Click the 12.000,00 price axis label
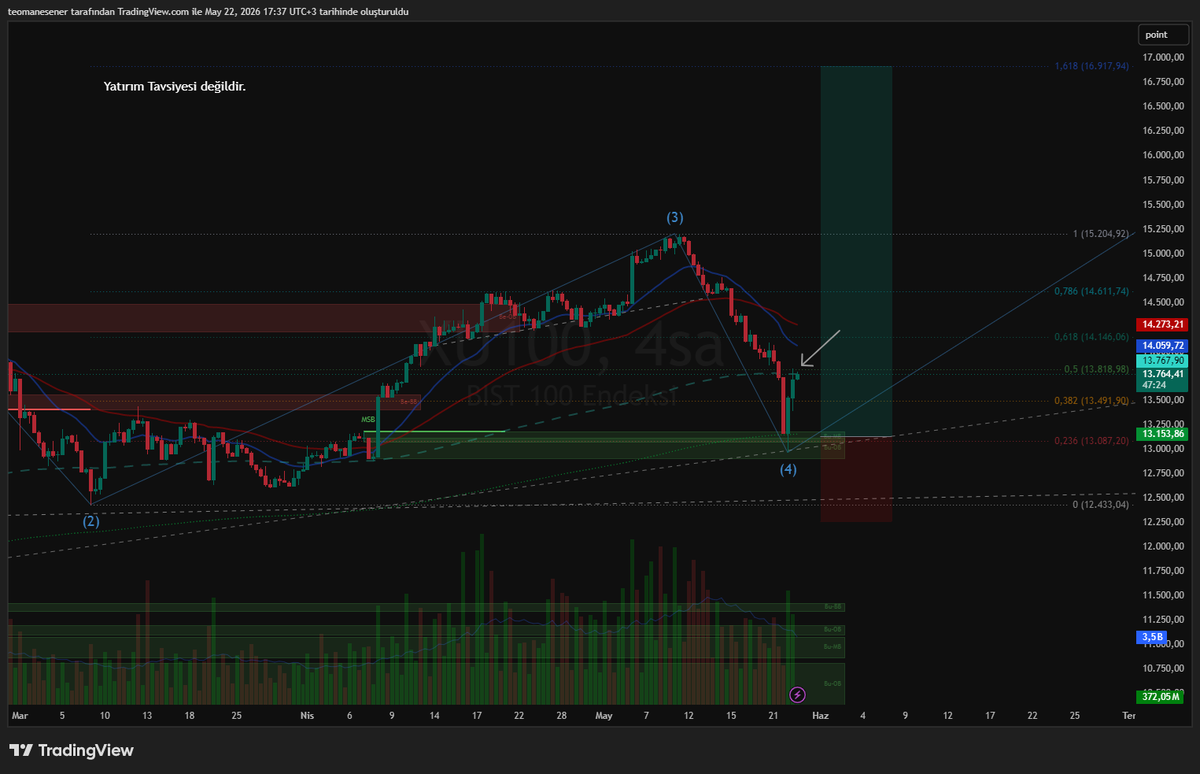 (x=1164, y=546)
